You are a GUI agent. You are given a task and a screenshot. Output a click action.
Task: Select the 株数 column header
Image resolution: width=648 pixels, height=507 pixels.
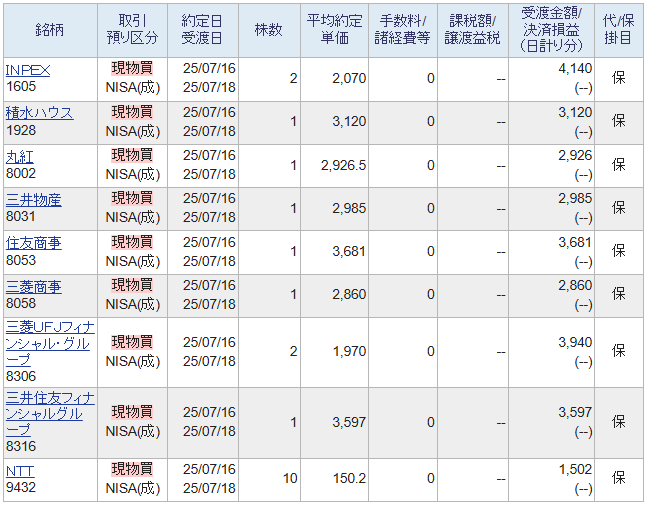point(269,30)
